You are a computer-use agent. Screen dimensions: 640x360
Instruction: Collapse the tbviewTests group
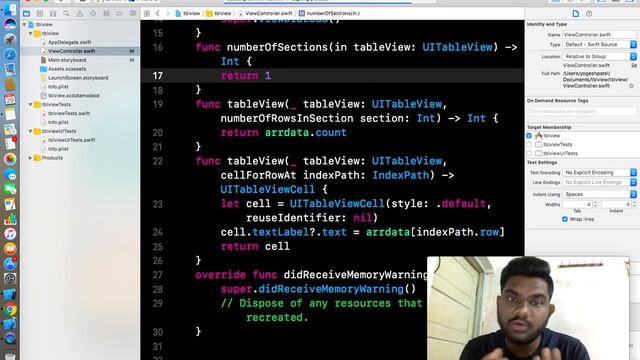pos(31,104)
